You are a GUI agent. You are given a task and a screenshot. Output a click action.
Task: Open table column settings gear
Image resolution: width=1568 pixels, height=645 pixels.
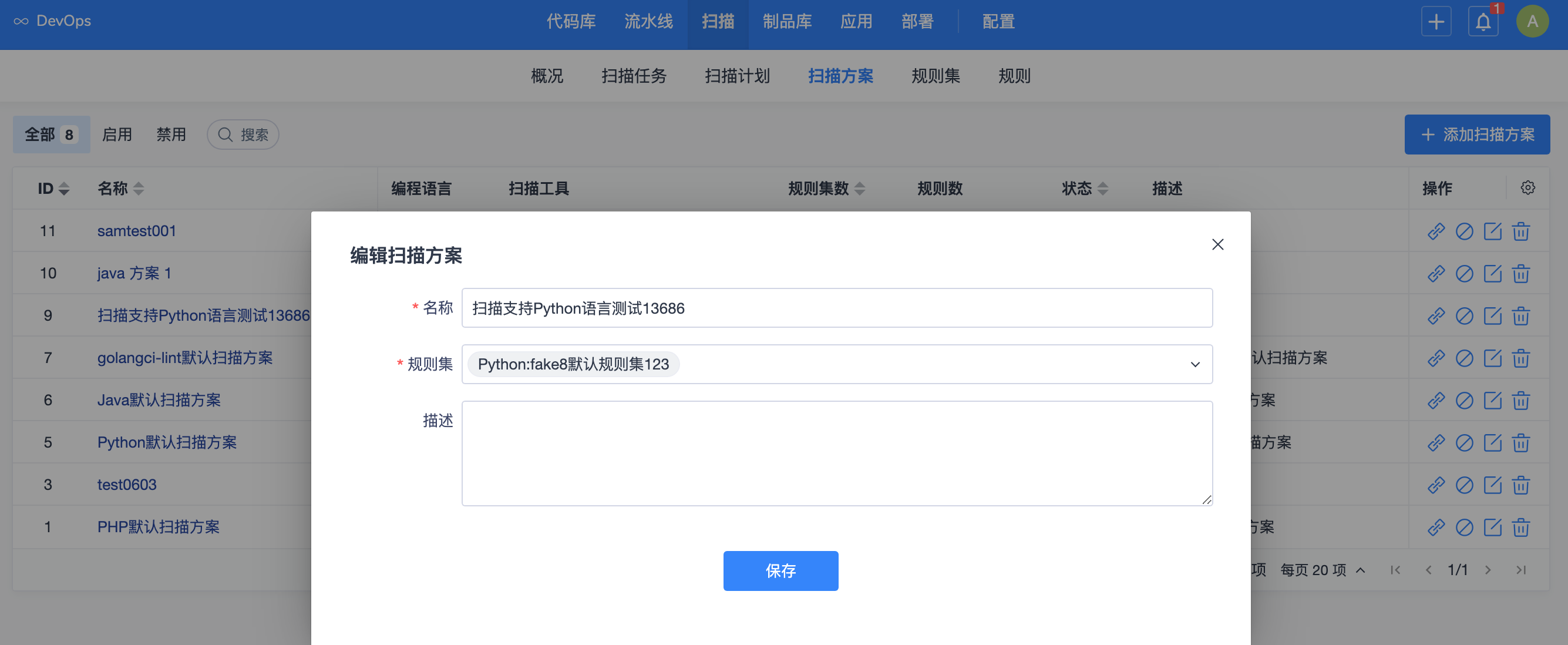pos(1527,187)
